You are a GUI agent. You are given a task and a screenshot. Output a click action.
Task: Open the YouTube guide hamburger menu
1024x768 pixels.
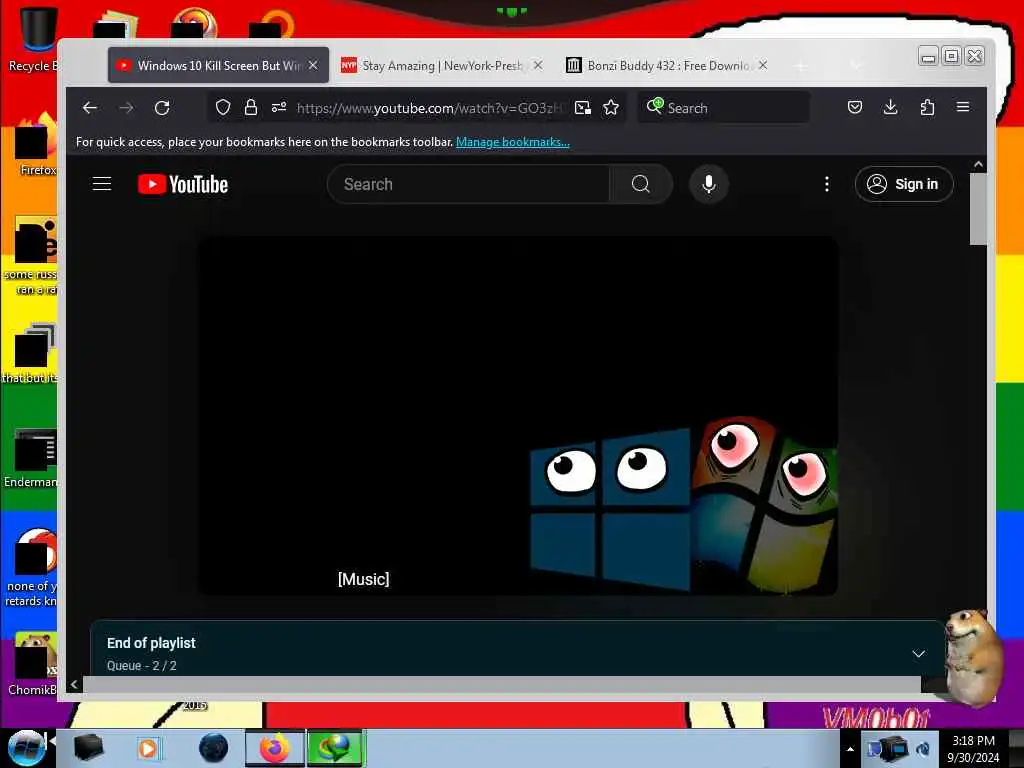tap(102, 184)
